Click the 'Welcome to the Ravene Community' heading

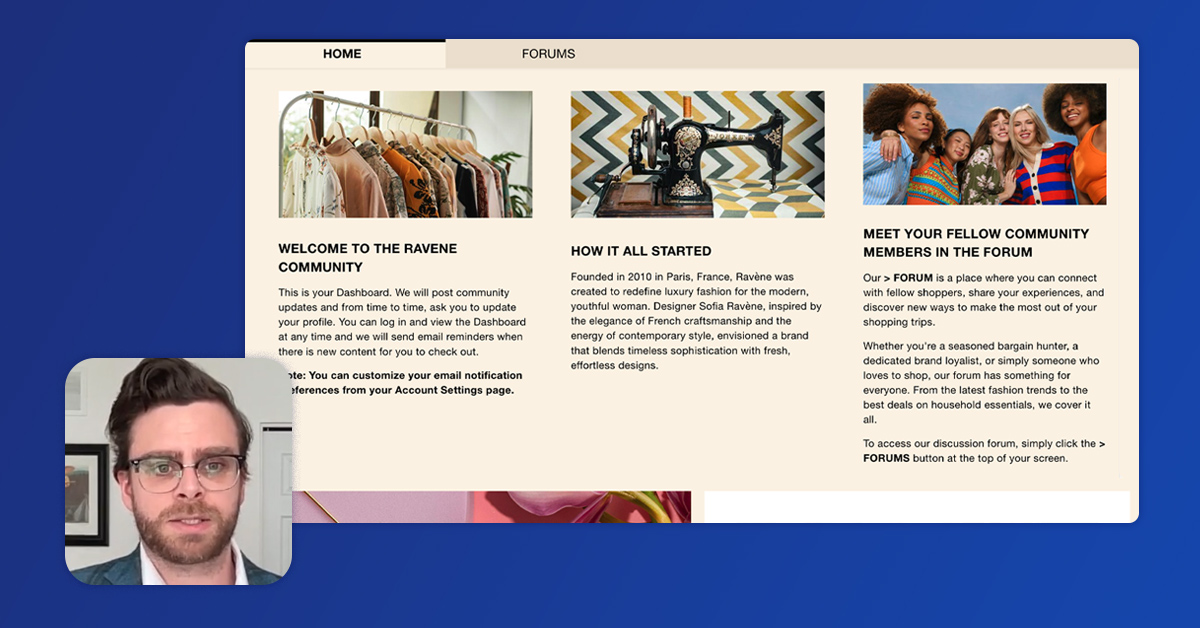pos(367,258)
